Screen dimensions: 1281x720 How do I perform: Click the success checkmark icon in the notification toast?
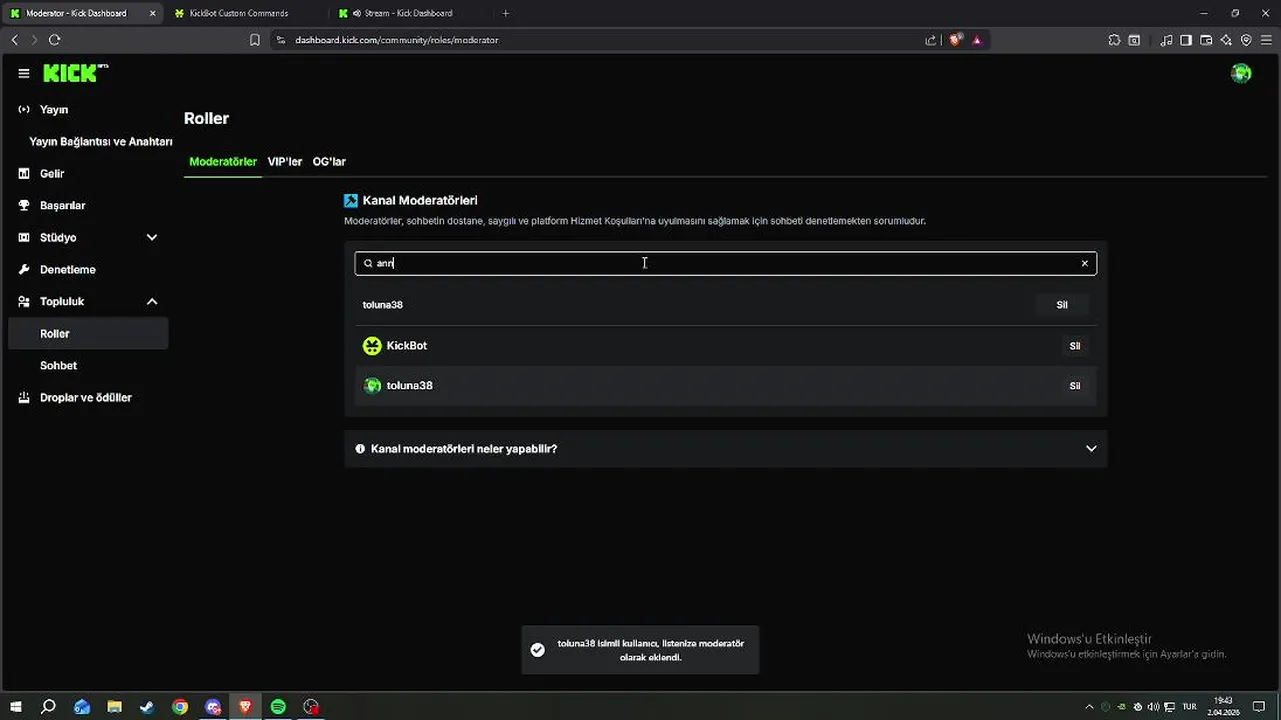click(537, 650)
